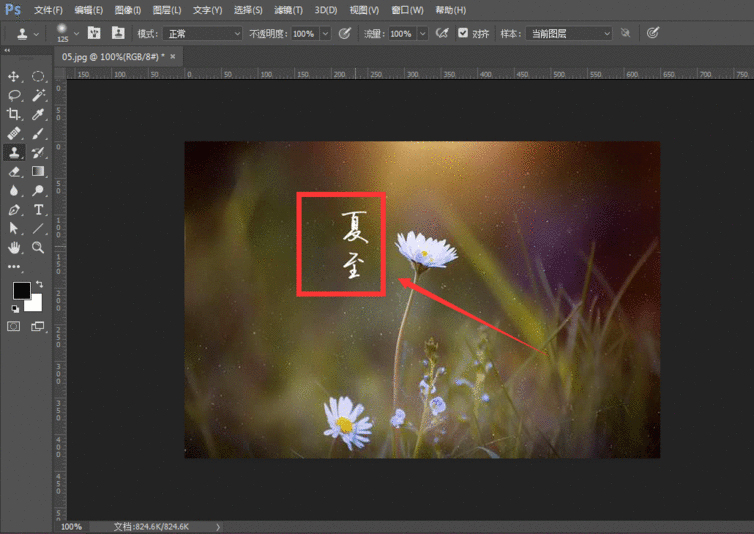The image size is (754, 534).
Task: Swap foreground and background colors
Action: click(39, 284)
